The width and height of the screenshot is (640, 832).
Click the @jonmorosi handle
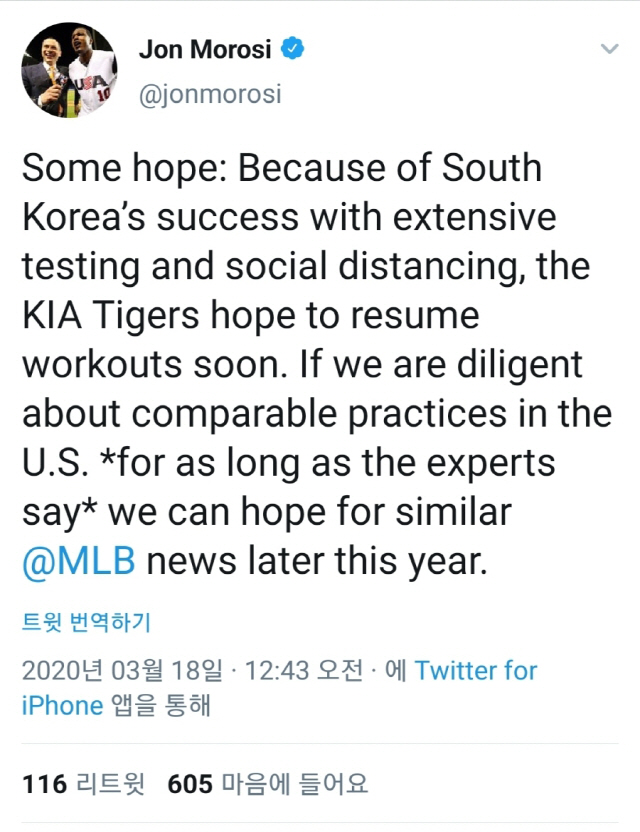[x=208, y=95]
